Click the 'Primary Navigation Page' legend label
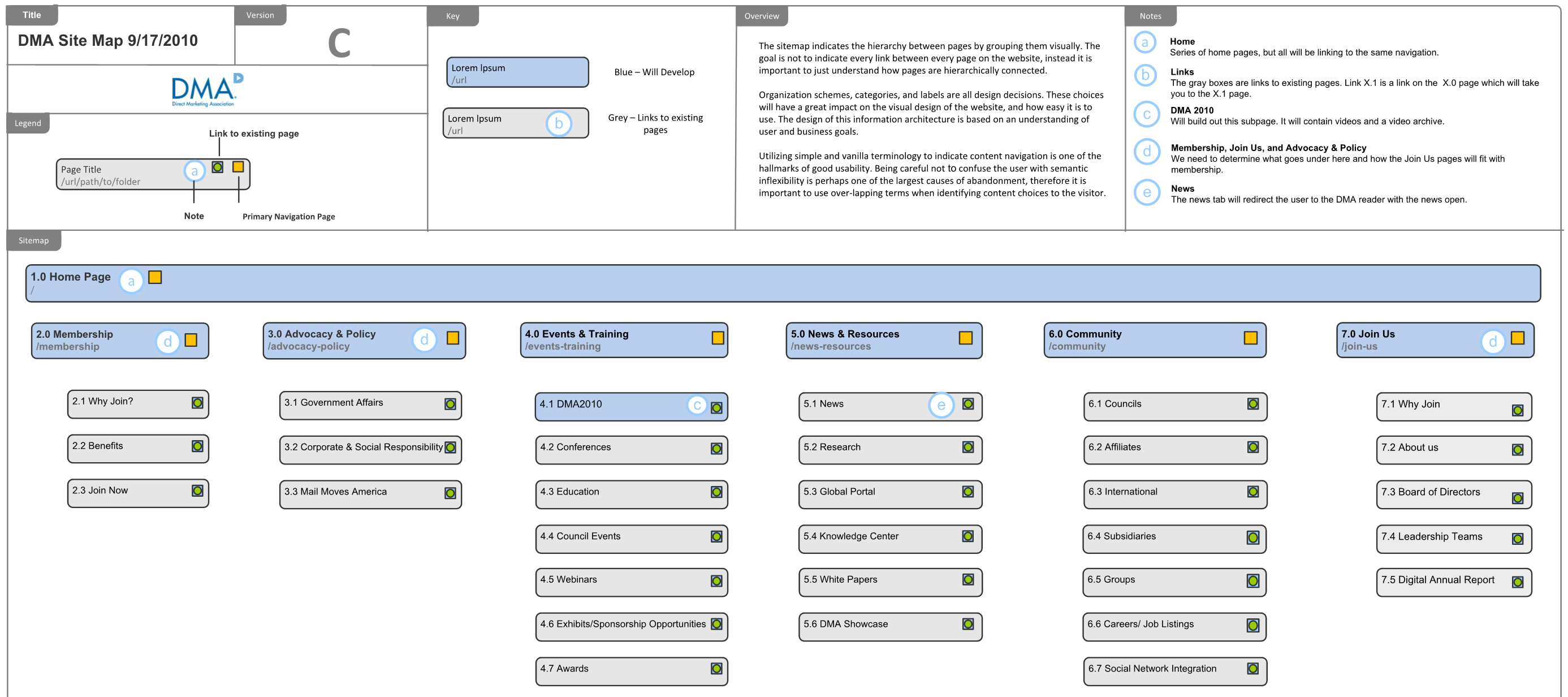Screen dimensions: 1568x697 tap(288, 216)
